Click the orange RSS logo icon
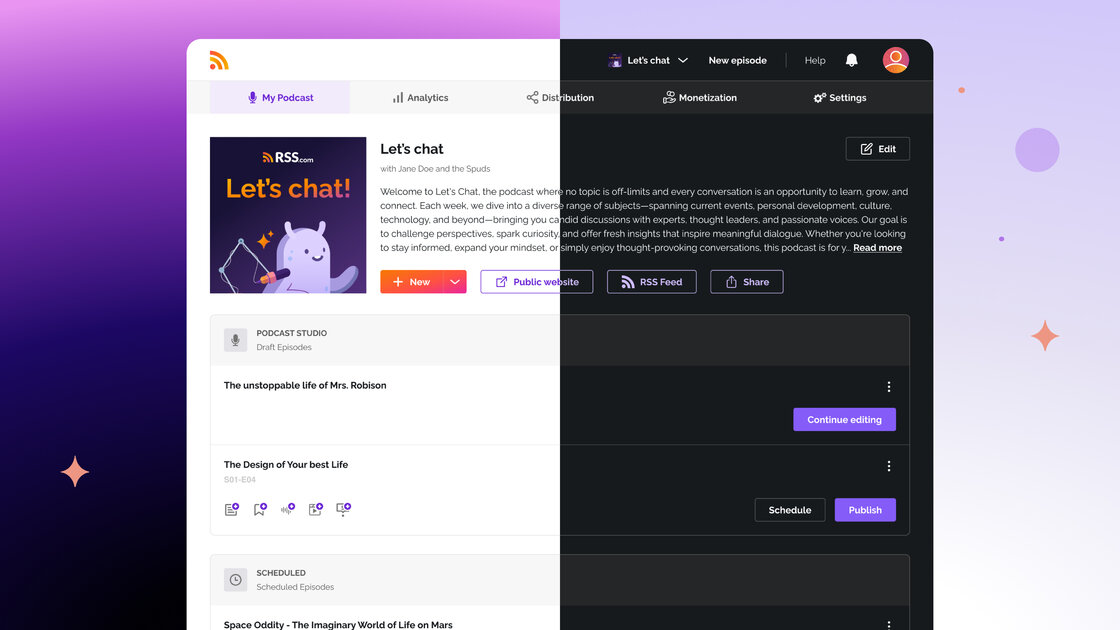This screenshot has height=630, width=1120. (x=219, y=60)
